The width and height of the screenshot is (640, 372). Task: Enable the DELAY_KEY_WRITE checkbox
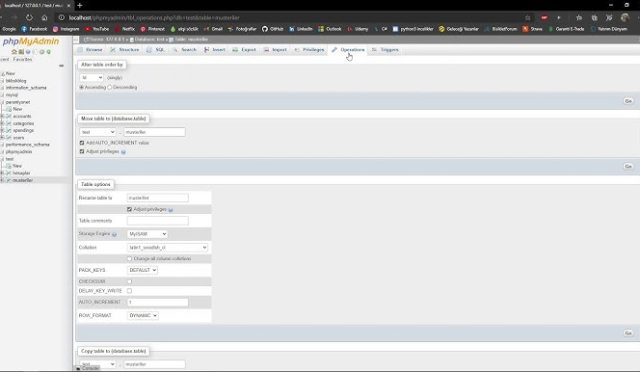(129, 291)
